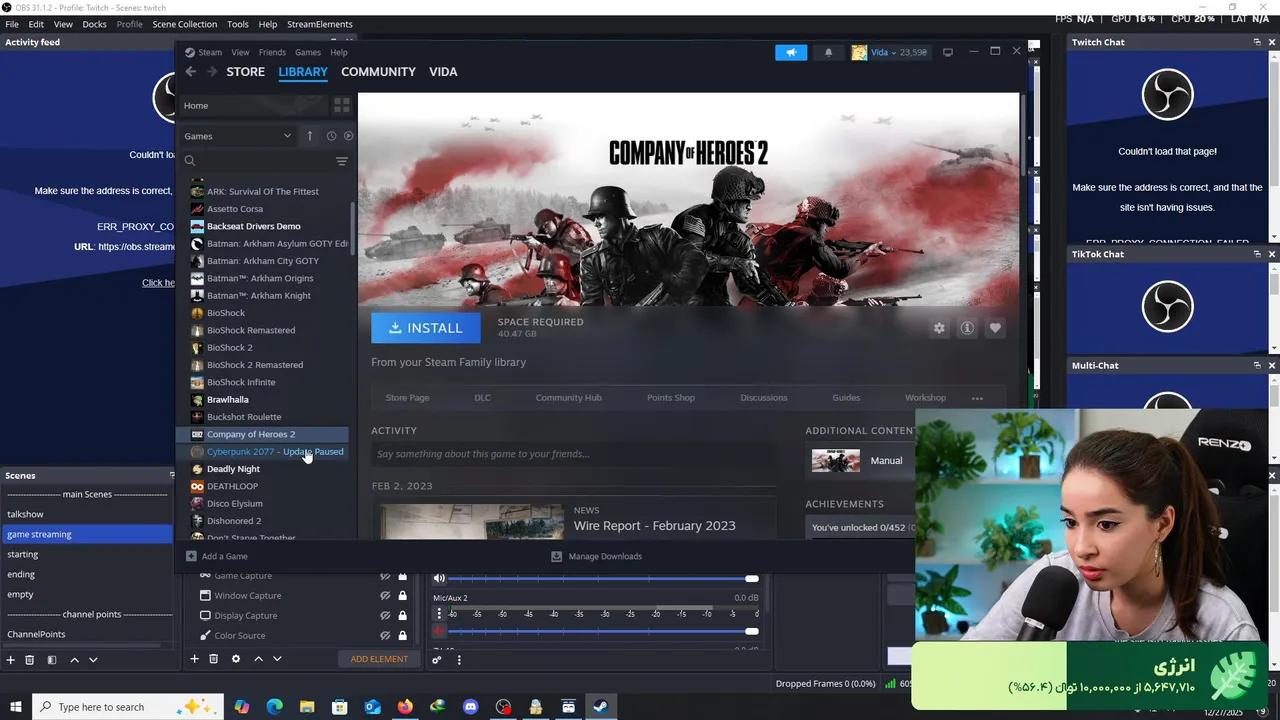The width and height of the screenshot is (1280, 720).
Task: Switch to Steam STORE tab
Action: (x=245, y=72)
